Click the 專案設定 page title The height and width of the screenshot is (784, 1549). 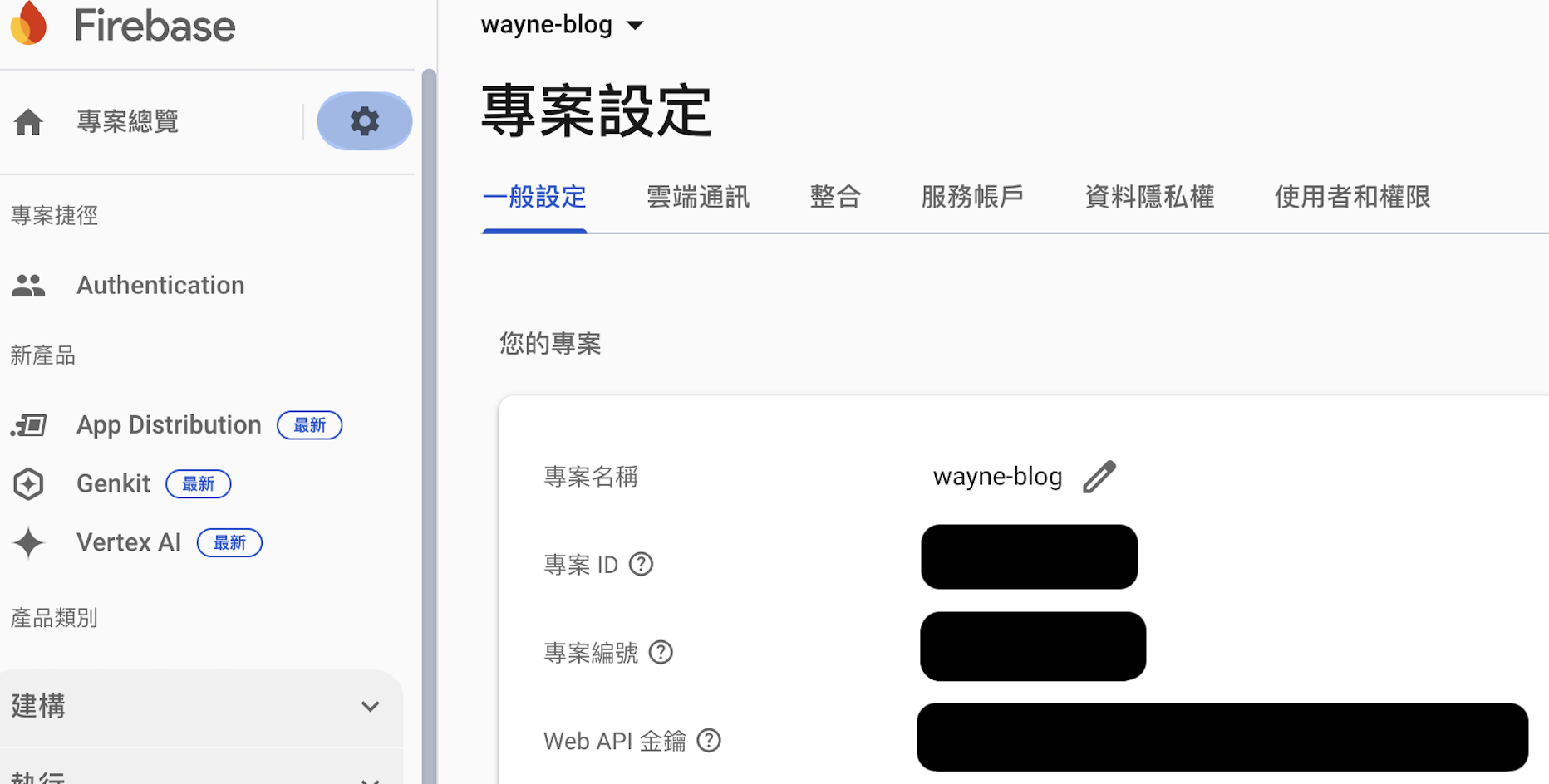pyautogui.click(x=597, y=110)
